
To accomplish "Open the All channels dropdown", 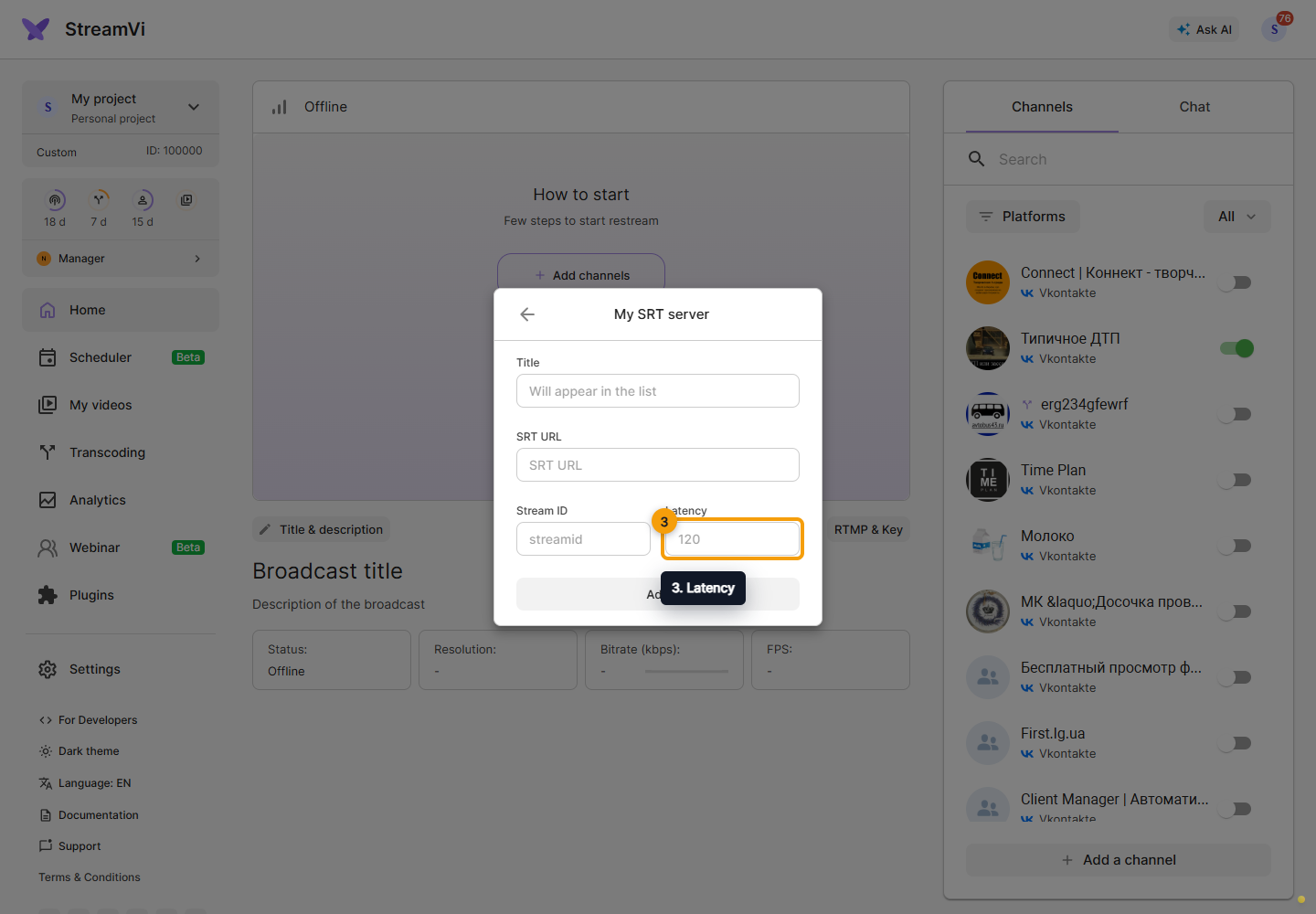I will point(1237,217).
